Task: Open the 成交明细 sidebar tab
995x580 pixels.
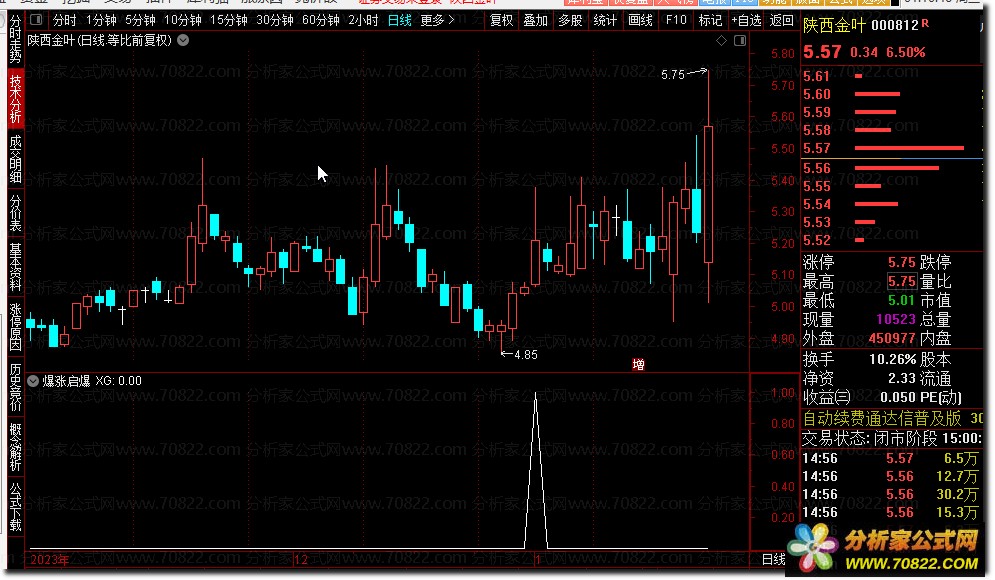Action: pos(15,159)
